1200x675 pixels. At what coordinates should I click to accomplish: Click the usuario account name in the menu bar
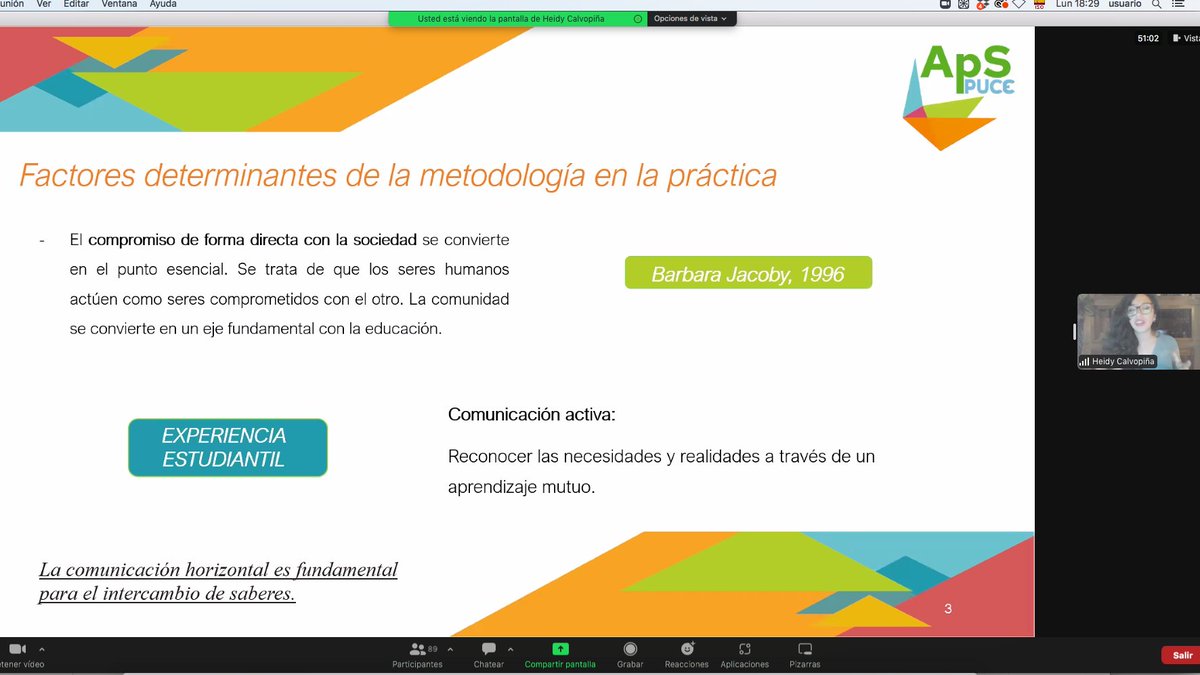1125,4
